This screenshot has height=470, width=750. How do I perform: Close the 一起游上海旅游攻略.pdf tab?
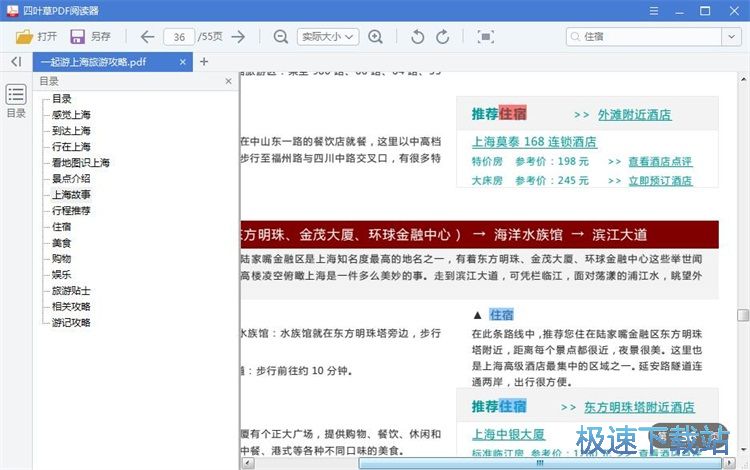click(x=183, y=62)
